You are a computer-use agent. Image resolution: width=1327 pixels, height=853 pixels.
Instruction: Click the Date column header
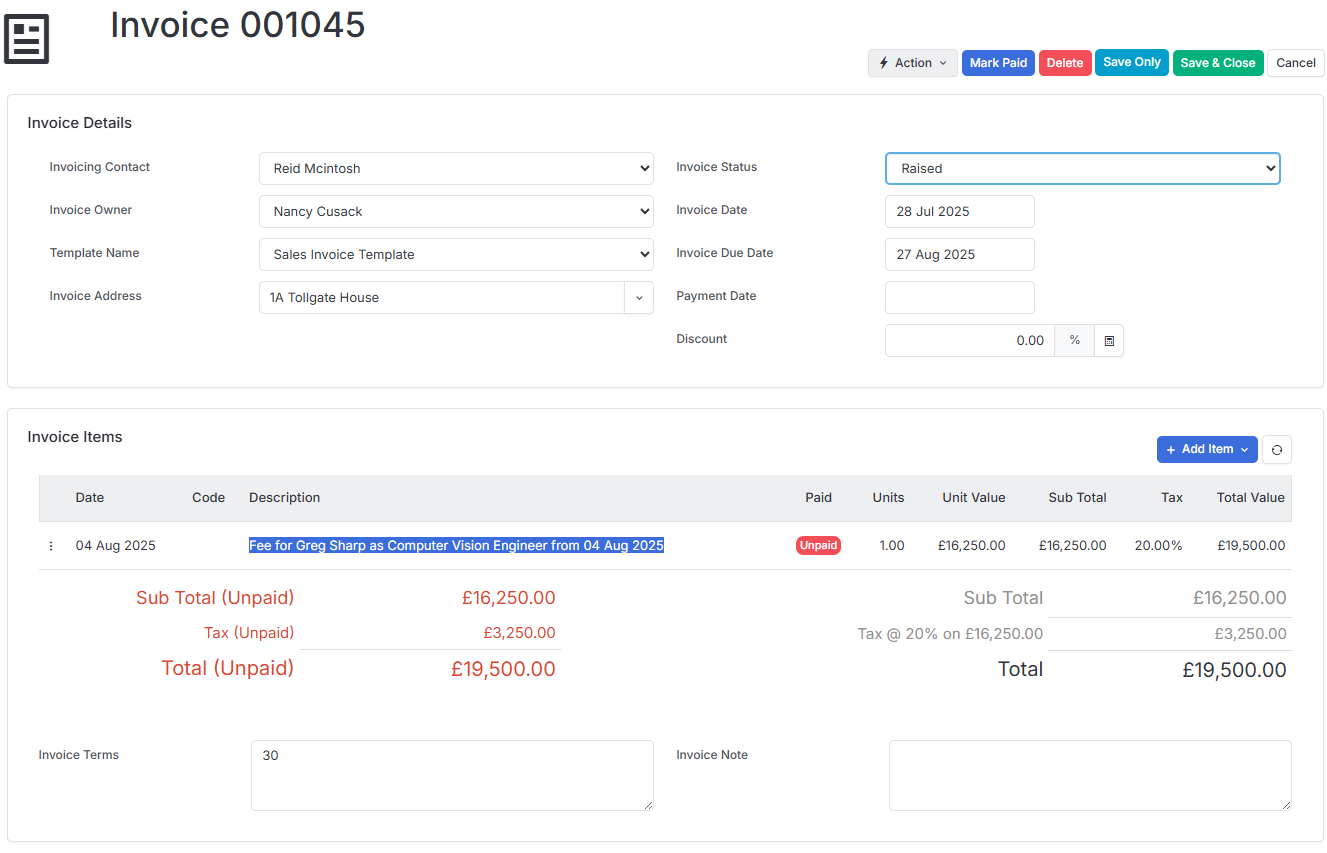coord(90,498)
